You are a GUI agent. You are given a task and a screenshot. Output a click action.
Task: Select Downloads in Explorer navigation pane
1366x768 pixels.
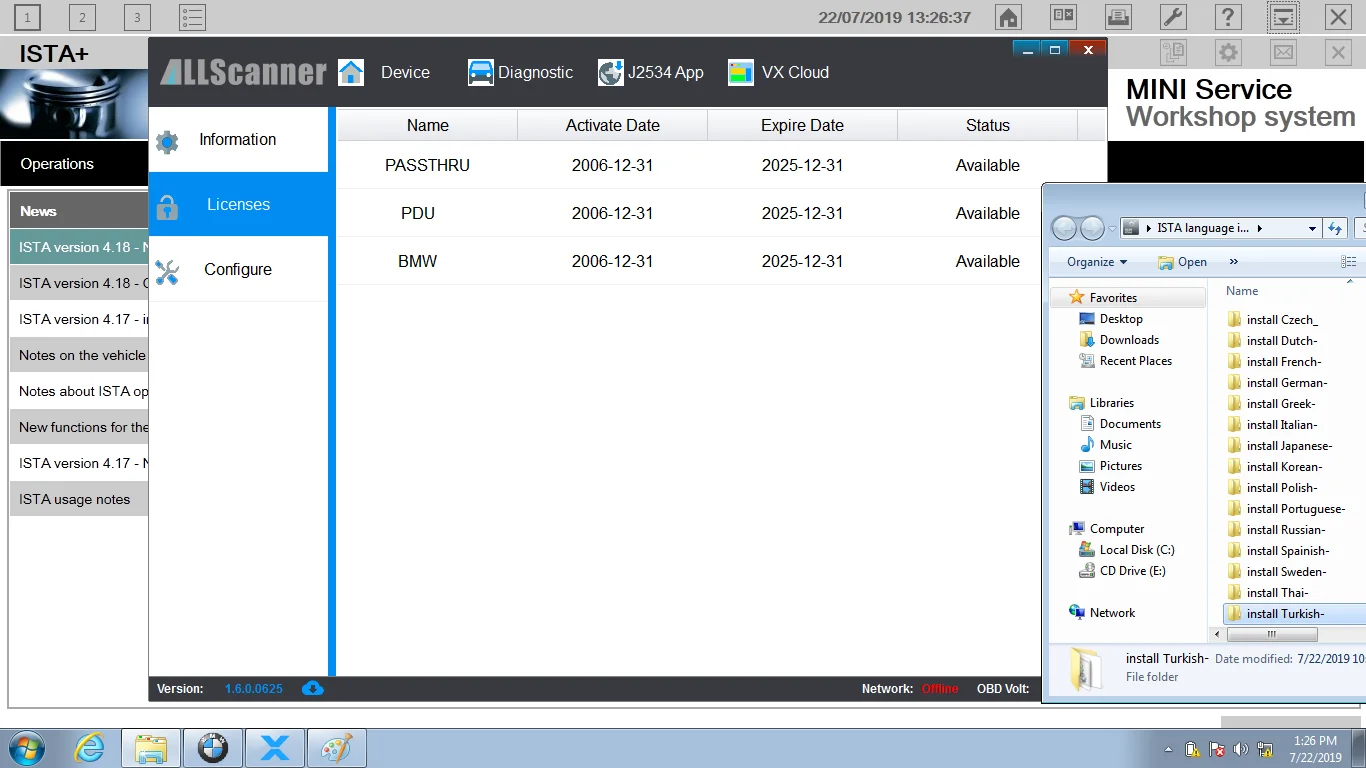(1129, 340)
